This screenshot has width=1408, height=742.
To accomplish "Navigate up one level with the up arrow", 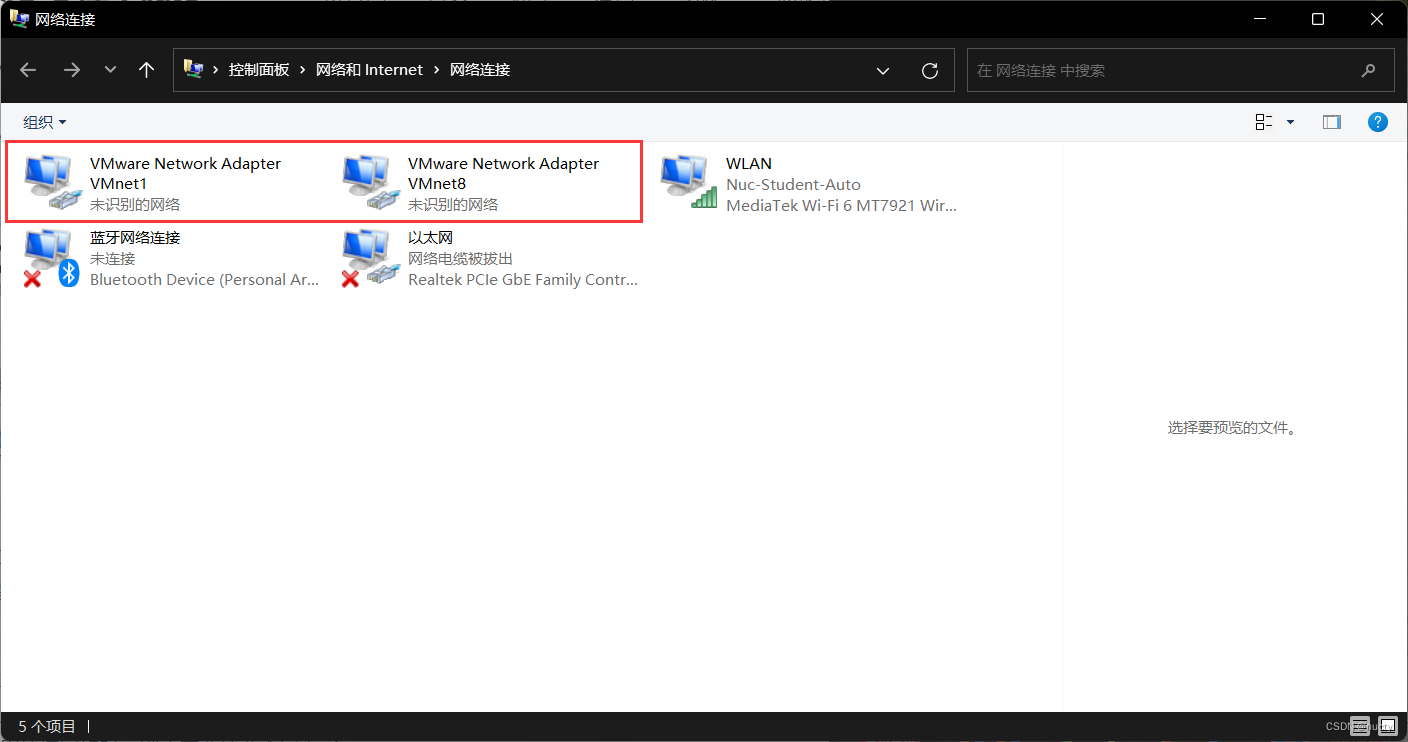I will pyautogui.click(x=146, y=70).
